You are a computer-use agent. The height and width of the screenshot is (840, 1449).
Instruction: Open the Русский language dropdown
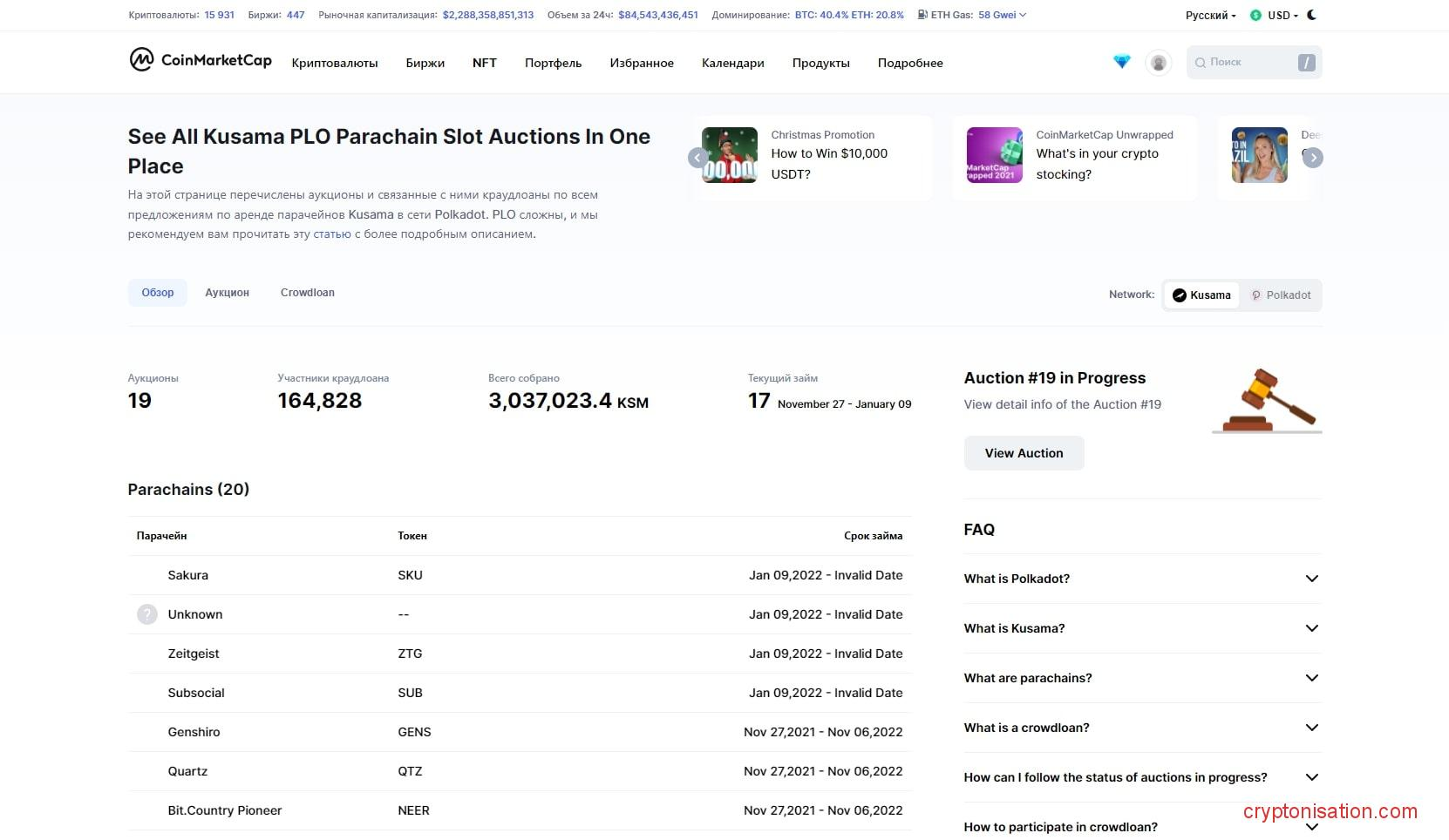click(x=1210, y=16)
